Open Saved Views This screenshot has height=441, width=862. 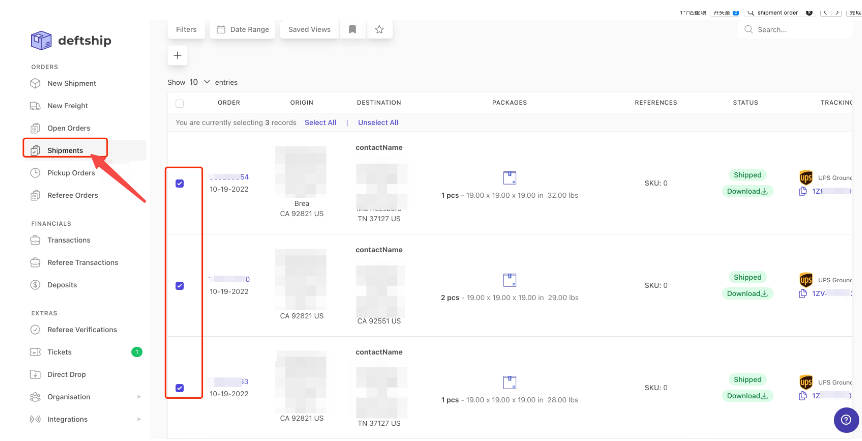[x=310, y=30]
